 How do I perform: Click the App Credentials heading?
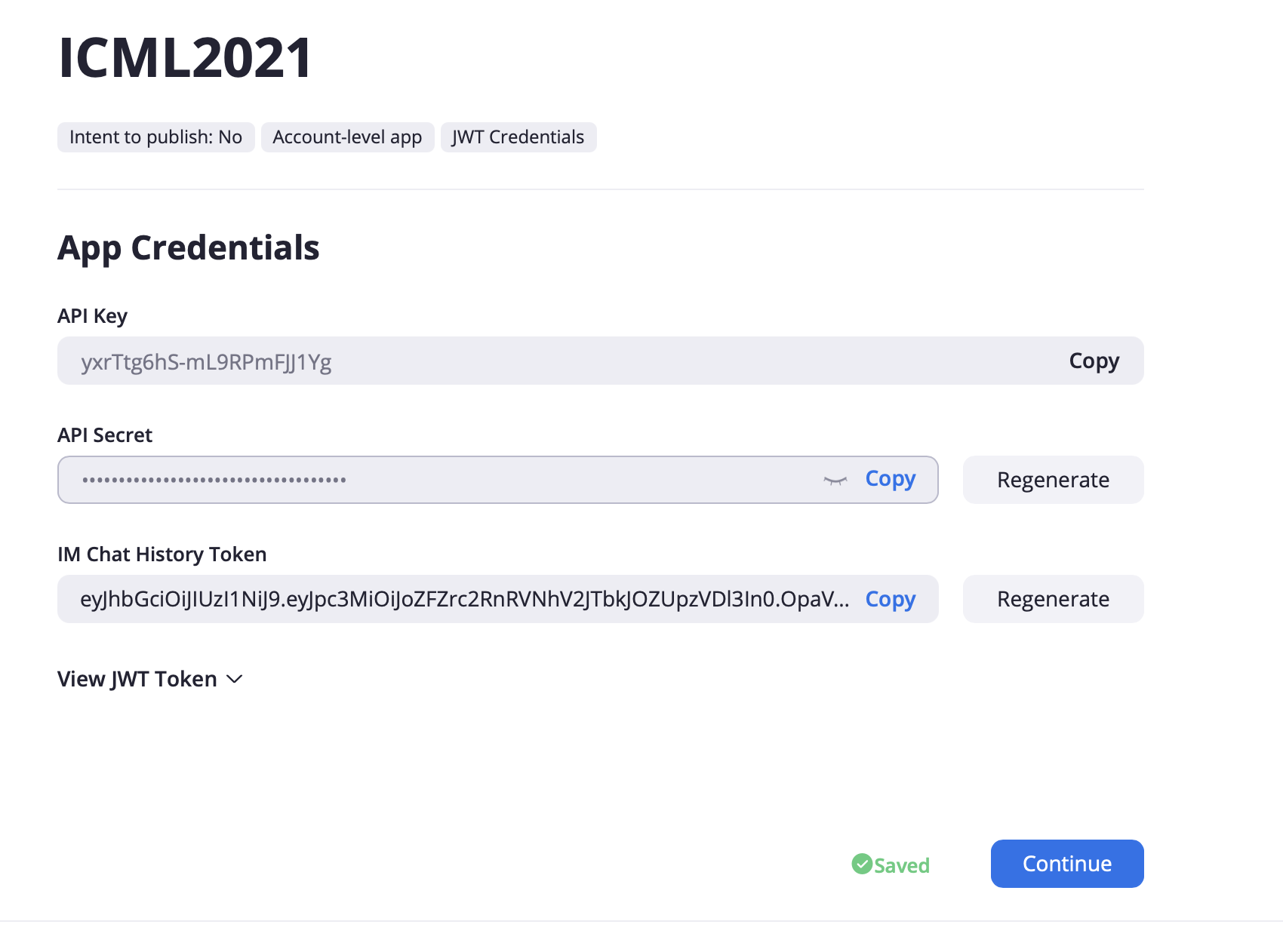click(x=189, y=247)
